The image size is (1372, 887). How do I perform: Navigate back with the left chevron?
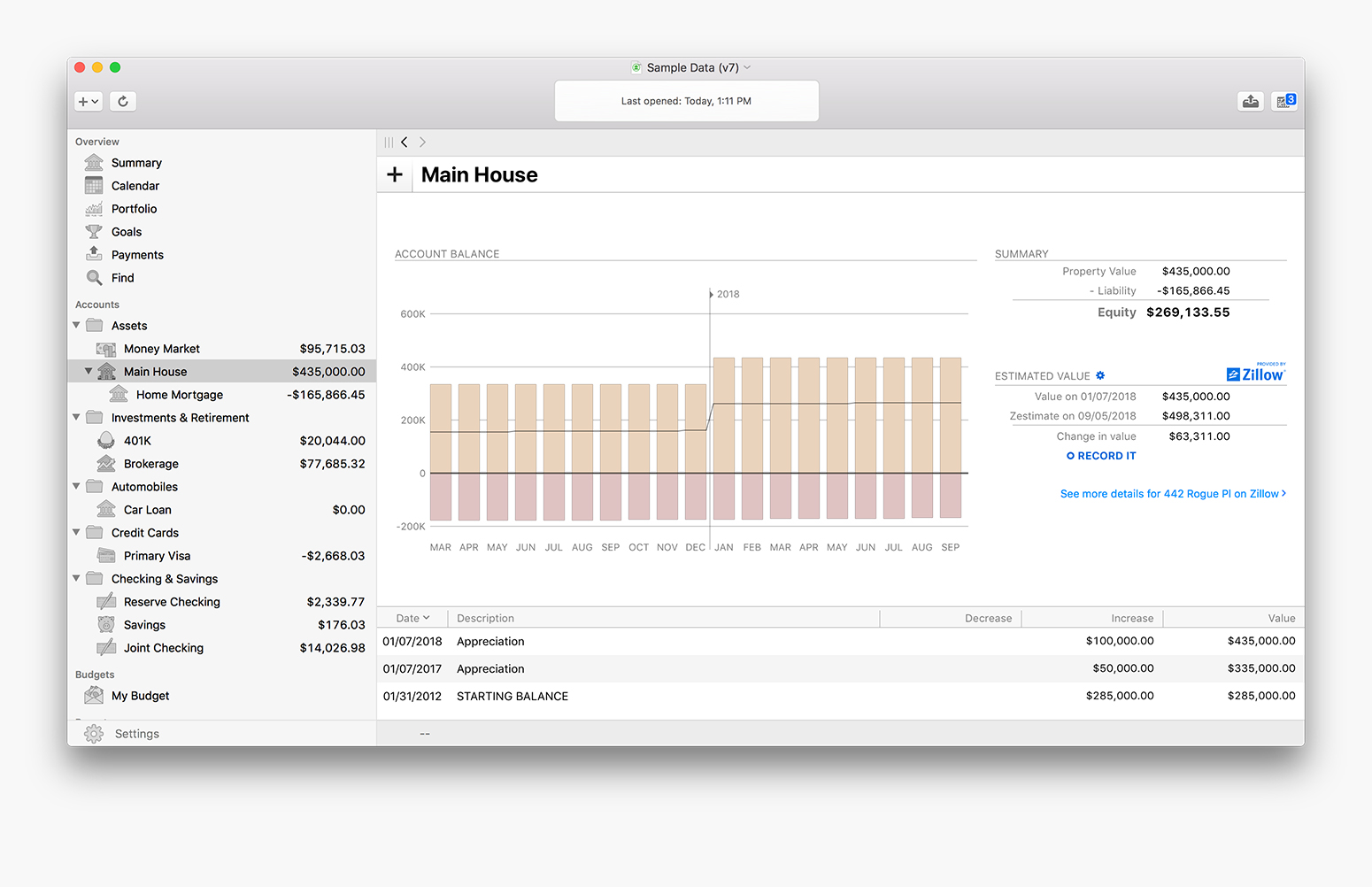tap(405, 143)
